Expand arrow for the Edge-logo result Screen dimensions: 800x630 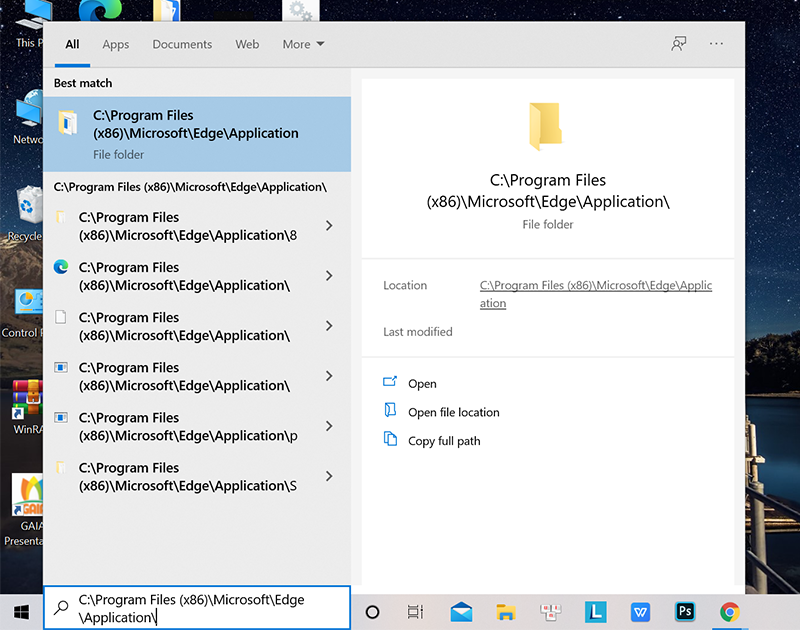[x=329, y=276]
